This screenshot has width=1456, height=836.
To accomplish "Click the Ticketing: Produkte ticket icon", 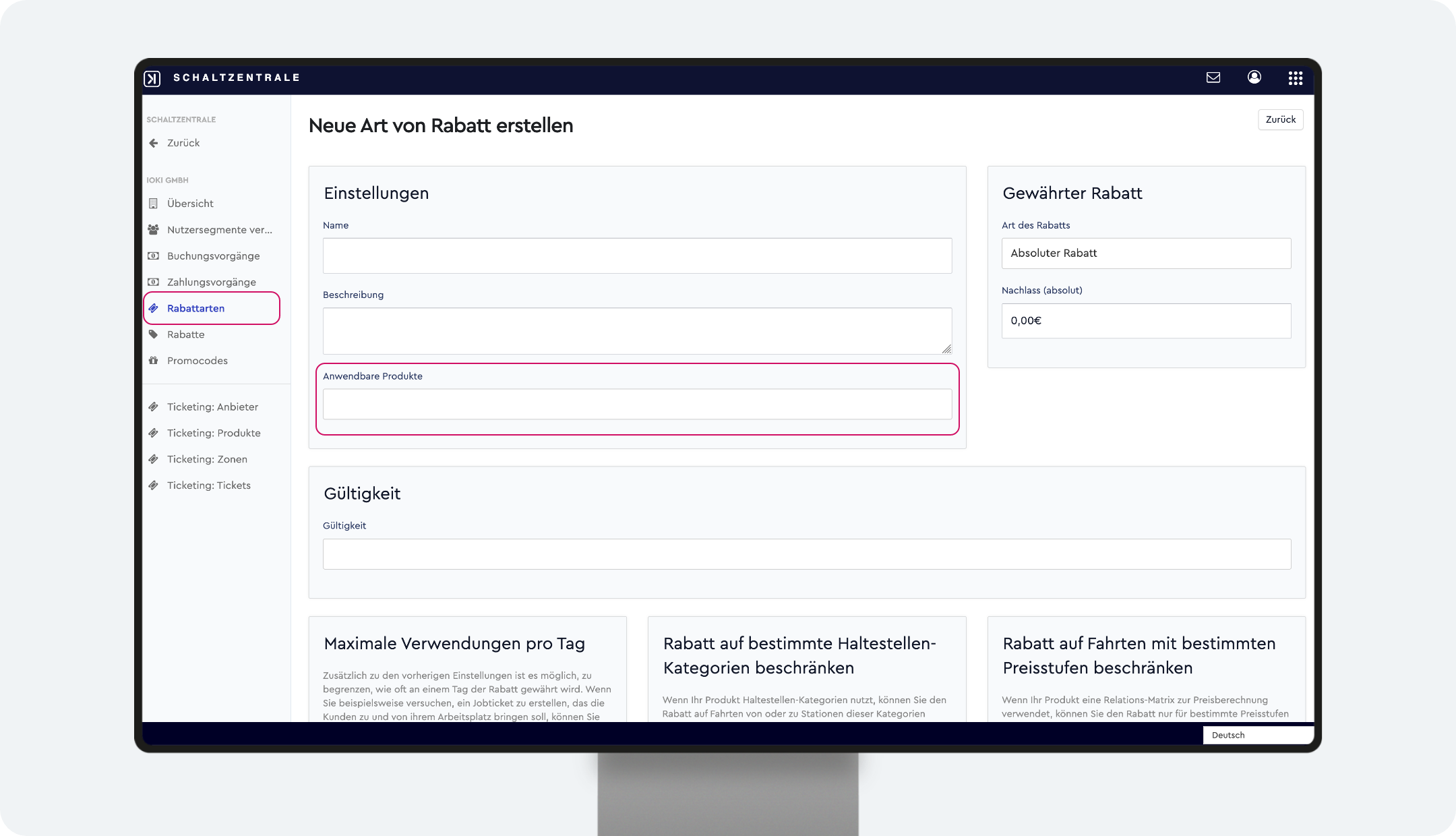I will [x=153, y=434].
